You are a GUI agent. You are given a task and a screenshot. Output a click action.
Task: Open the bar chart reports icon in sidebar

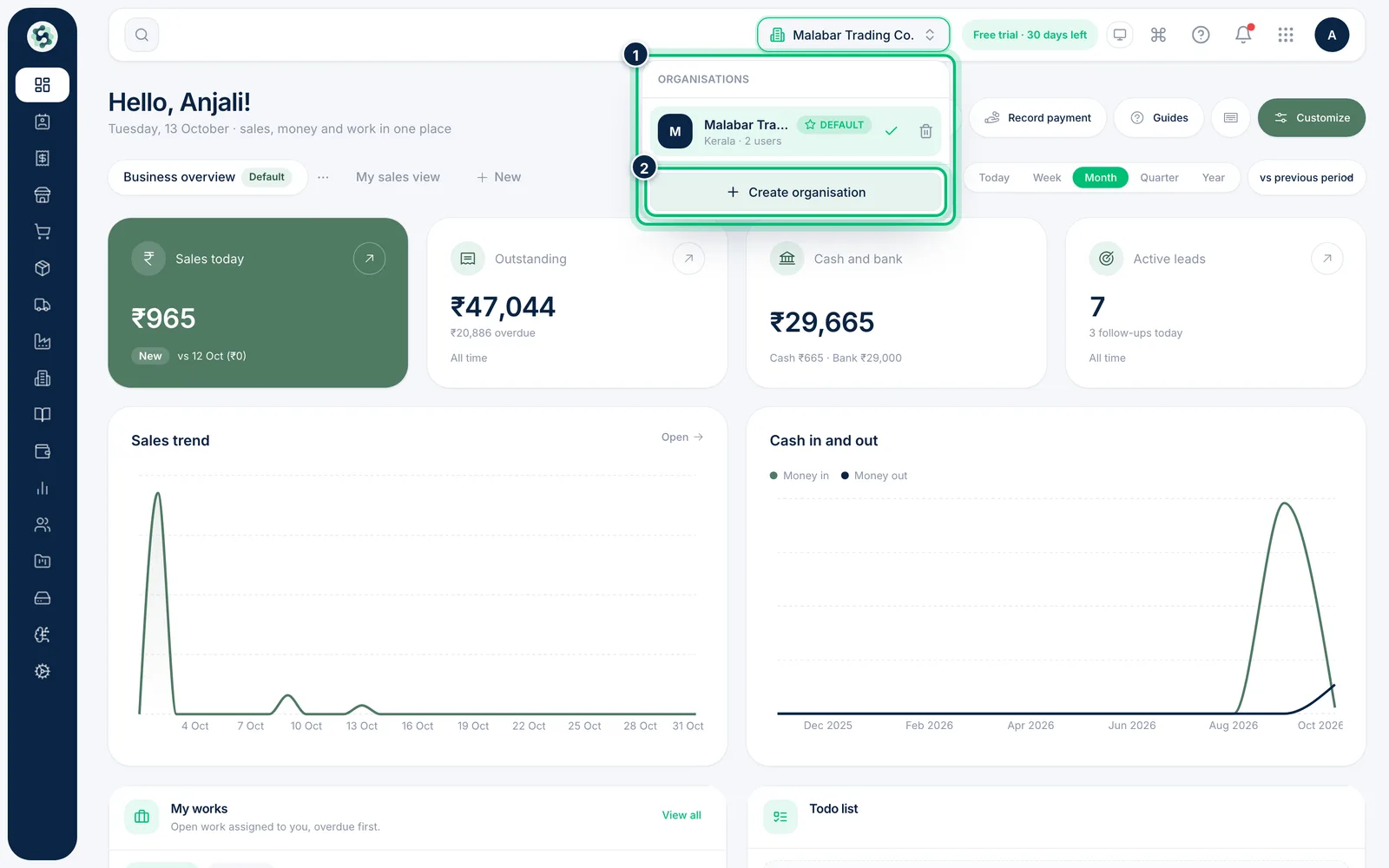click(42, 488)
